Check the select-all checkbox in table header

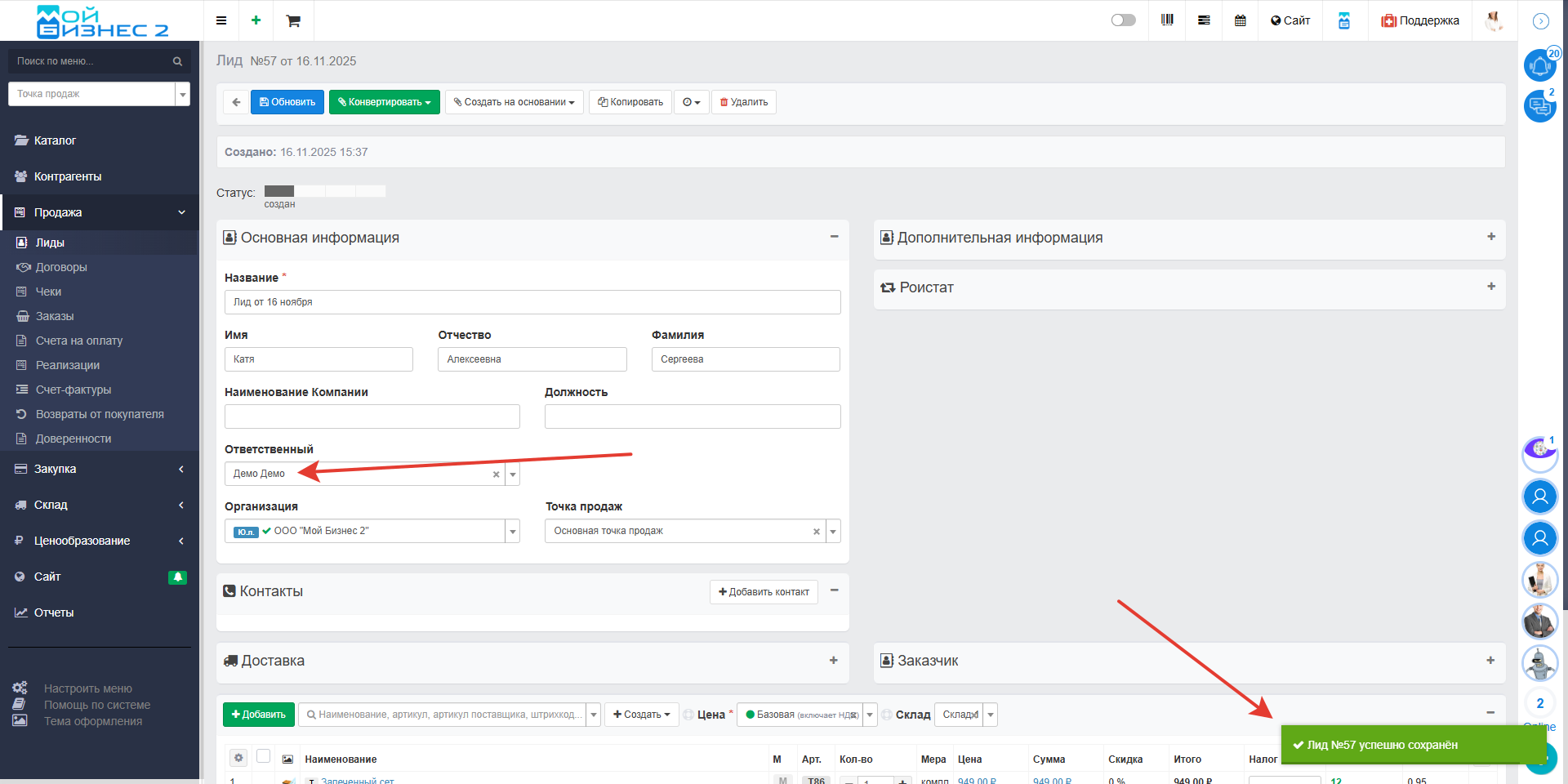click(x=263, y=756)
